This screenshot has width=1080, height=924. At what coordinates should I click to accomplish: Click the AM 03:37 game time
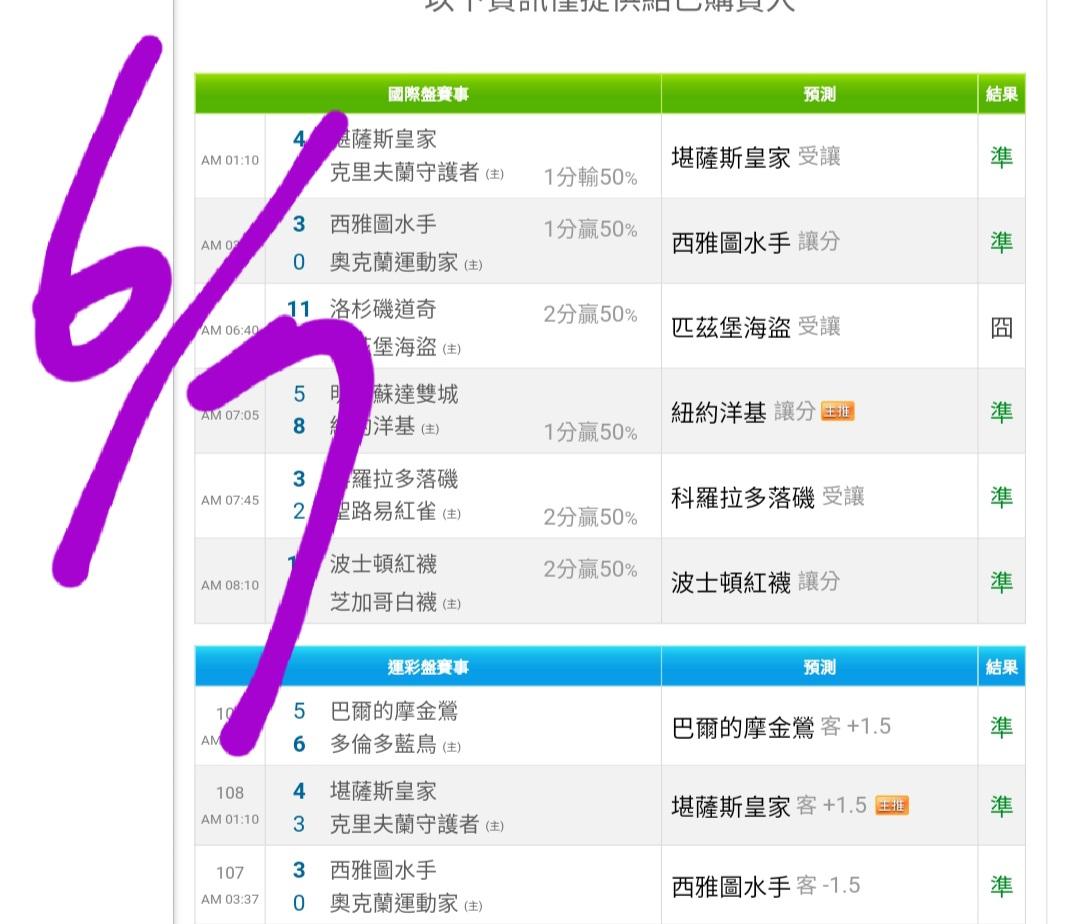(230, 899)
